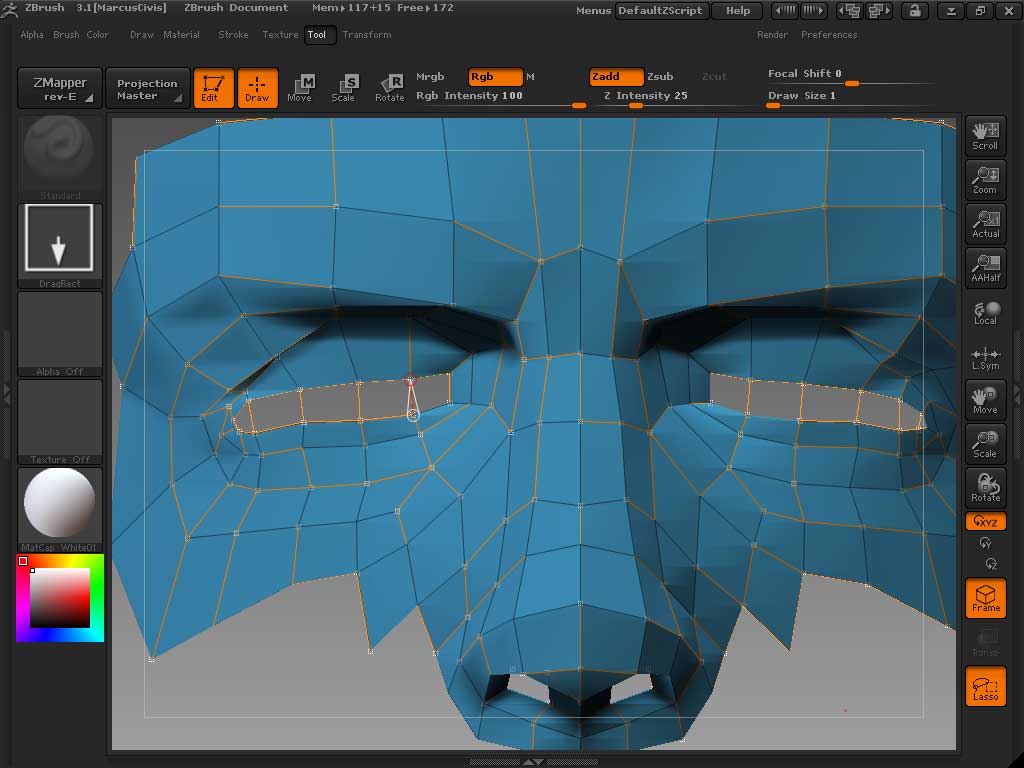Image resolution: width=1024 pixels, height=768 pixels.
Task: Enable the M material-only mode
Action: [x=530, y=76]
